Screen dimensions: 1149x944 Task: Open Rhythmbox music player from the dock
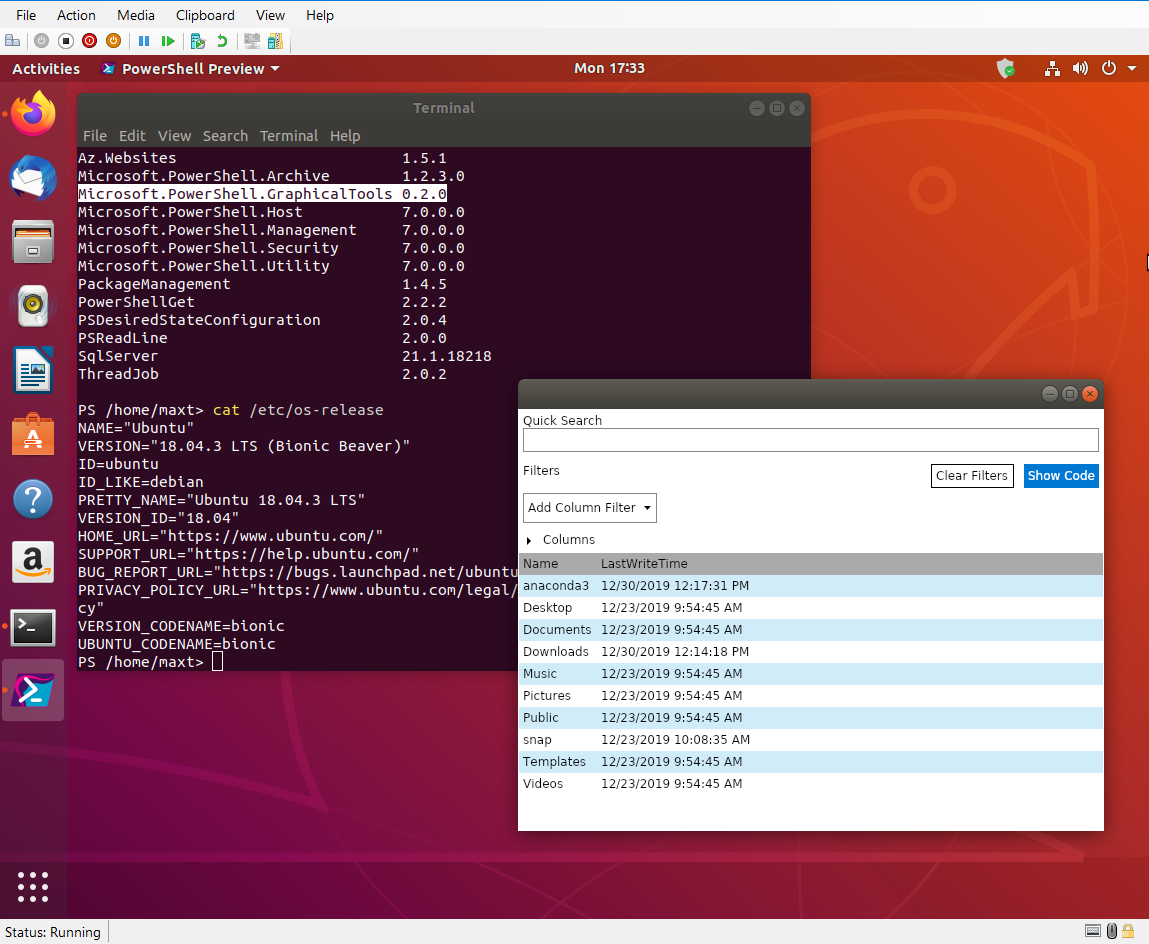33,306
